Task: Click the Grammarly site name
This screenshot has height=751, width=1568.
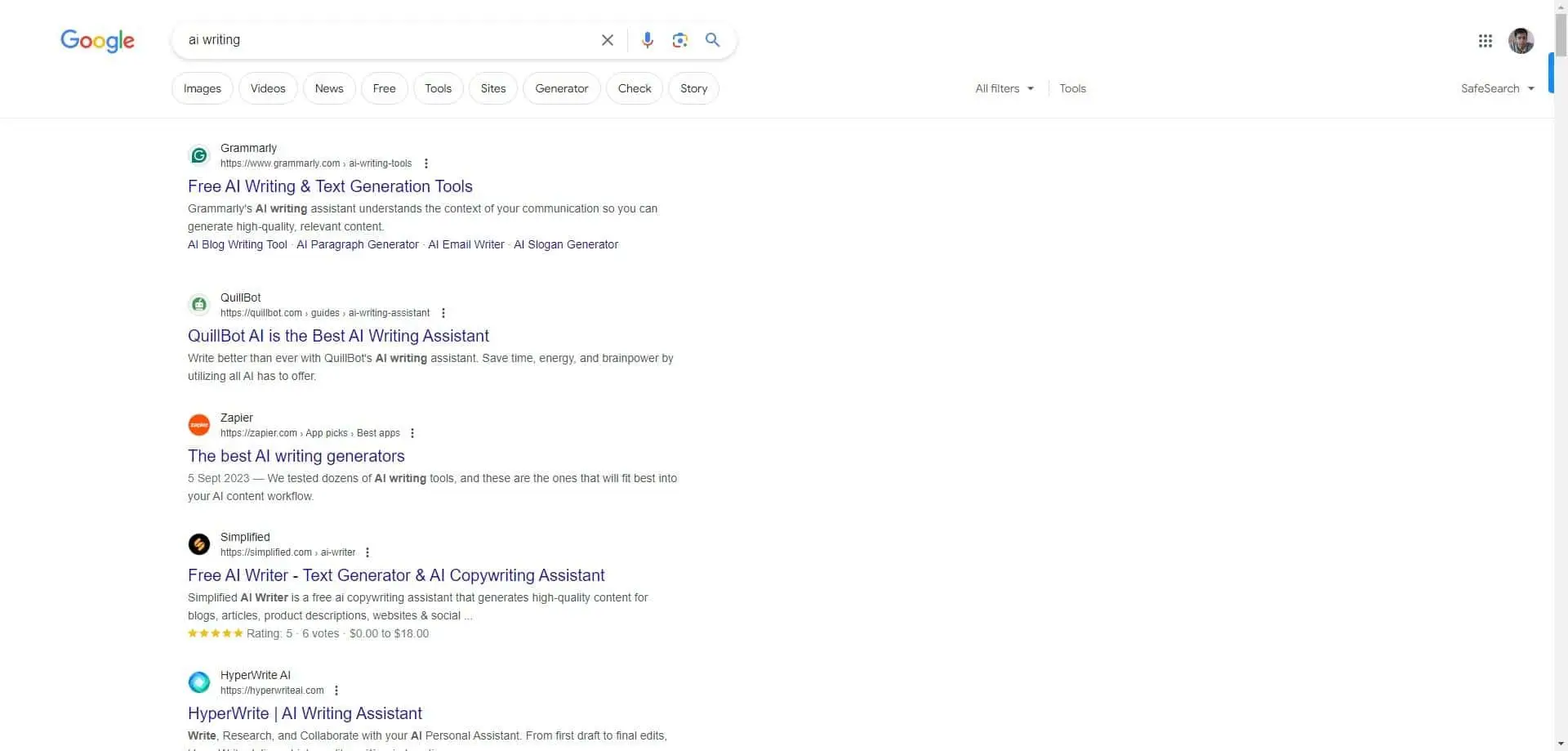Action: [x=248, y=148]
